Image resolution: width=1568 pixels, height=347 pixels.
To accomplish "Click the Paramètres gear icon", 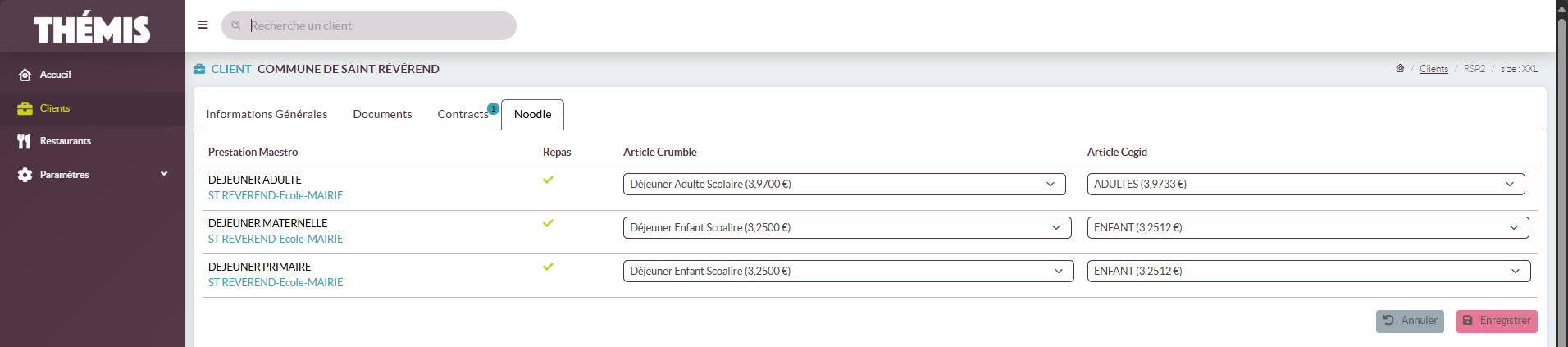I will click(x=25, y=175).
